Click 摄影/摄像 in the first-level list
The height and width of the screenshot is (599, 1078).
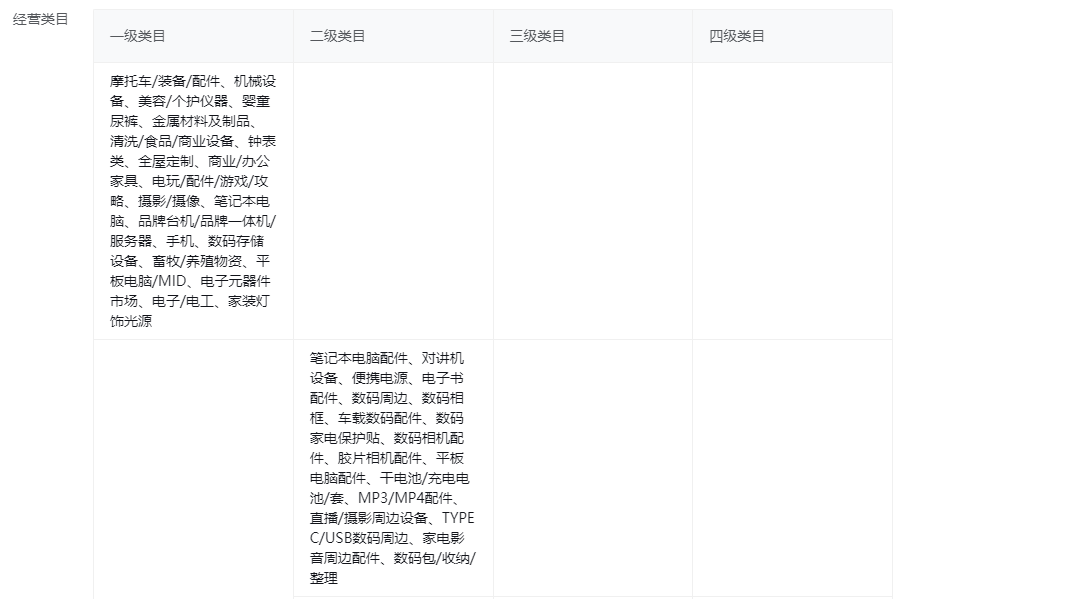[x=171, y=201]
